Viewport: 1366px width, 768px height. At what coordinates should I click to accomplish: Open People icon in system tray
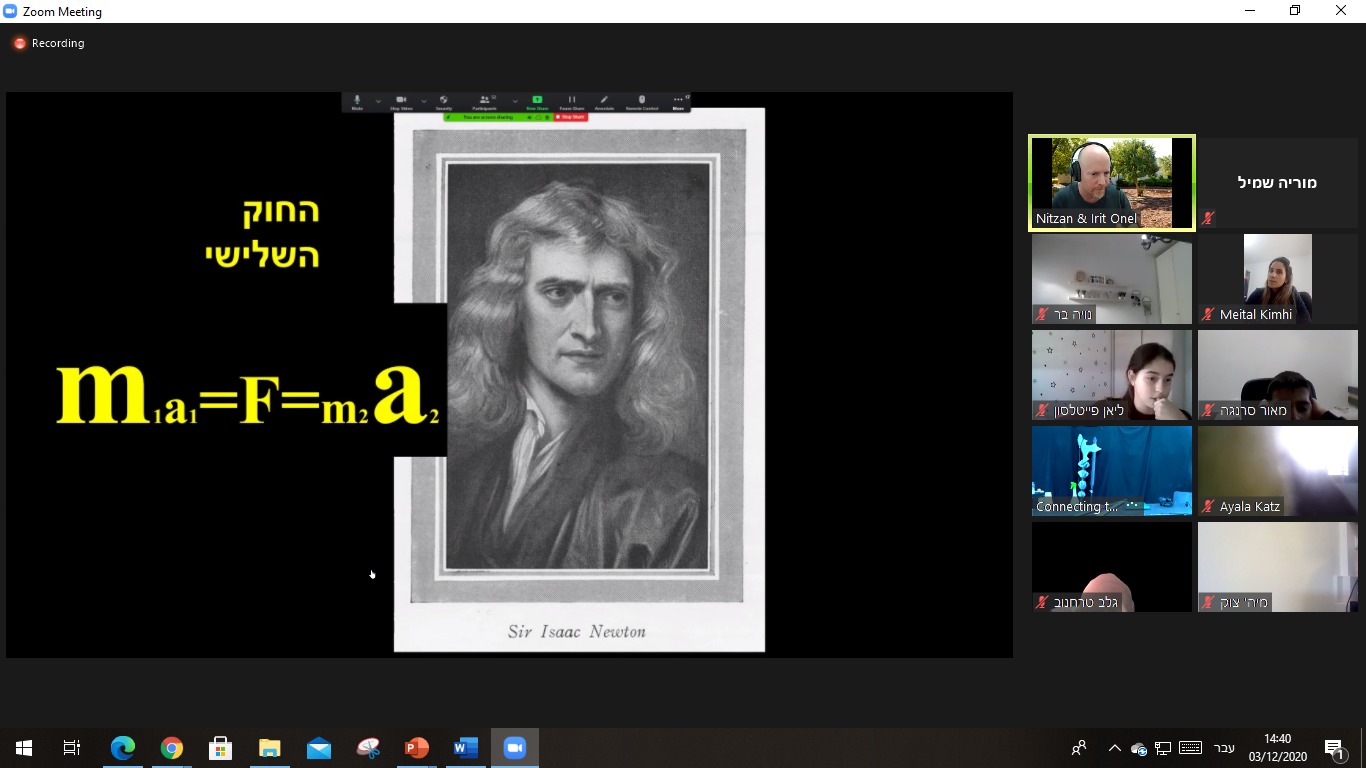point(1079,748)
